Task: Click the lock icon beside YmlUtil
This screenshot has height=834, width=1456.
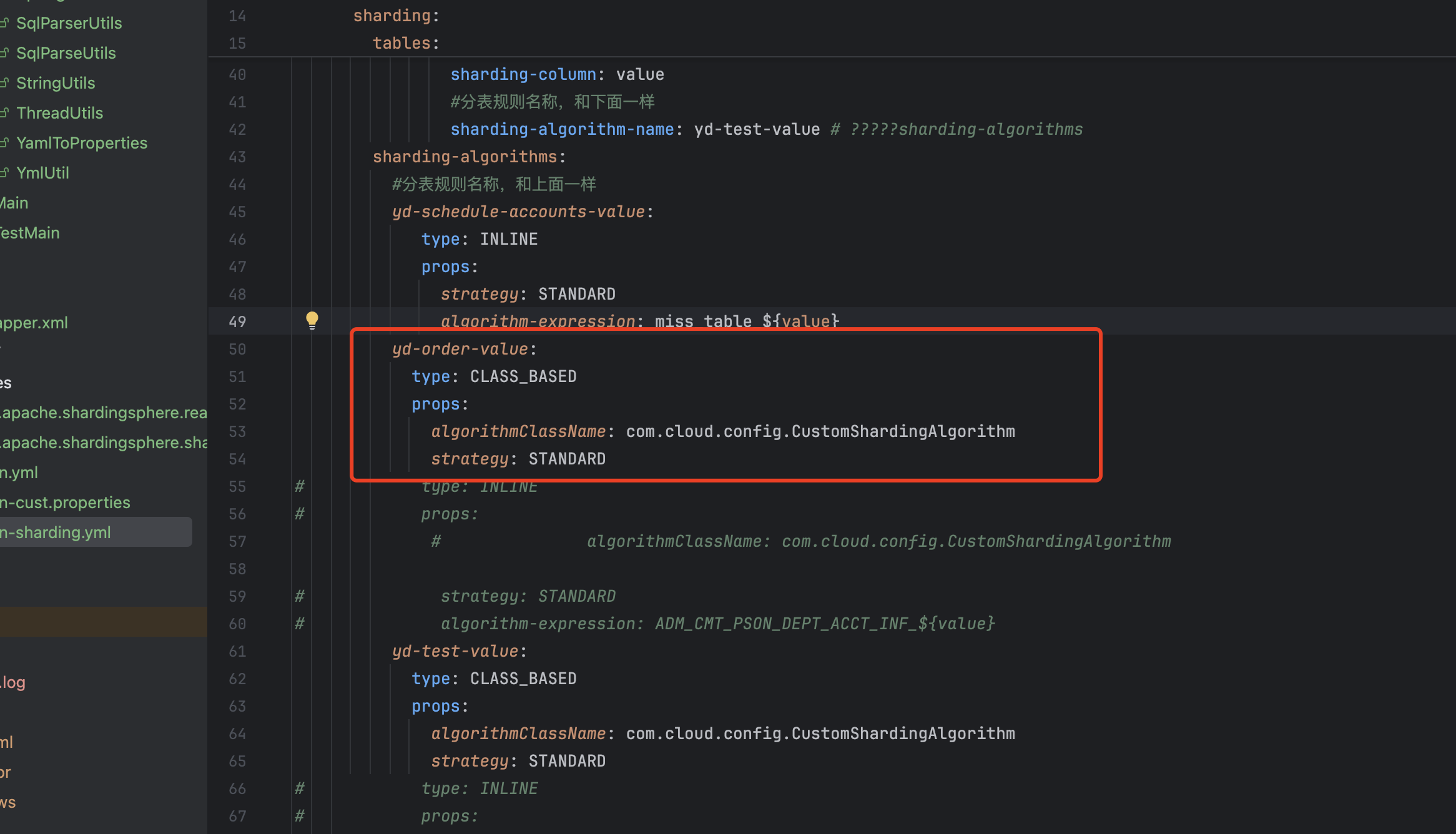Action: [x=4, y=173]
